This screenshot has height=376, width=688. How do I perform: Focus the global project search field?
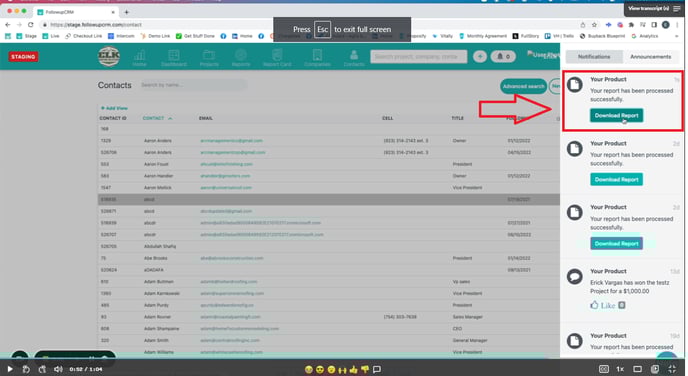419,57
